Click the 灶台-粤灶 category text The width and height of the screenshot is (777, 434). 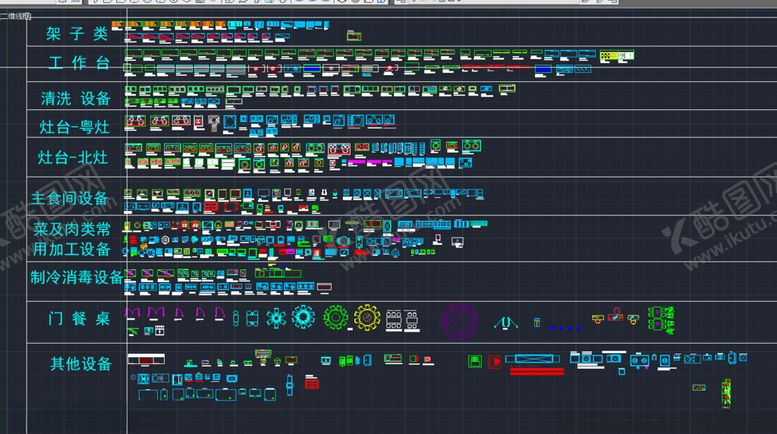(74, 126)
